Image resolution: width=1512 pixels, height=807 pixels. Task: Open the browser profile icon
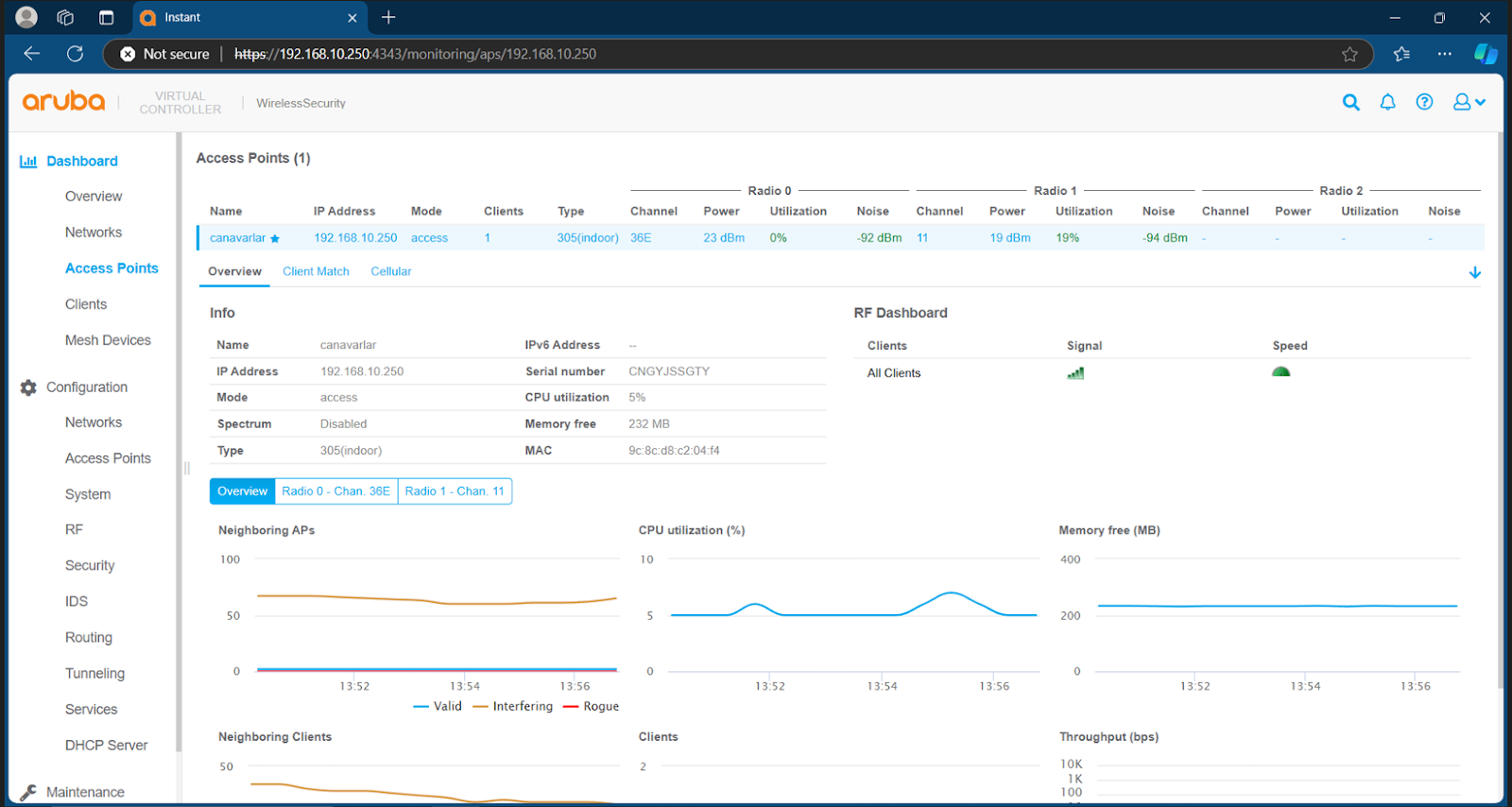[26, 17]
